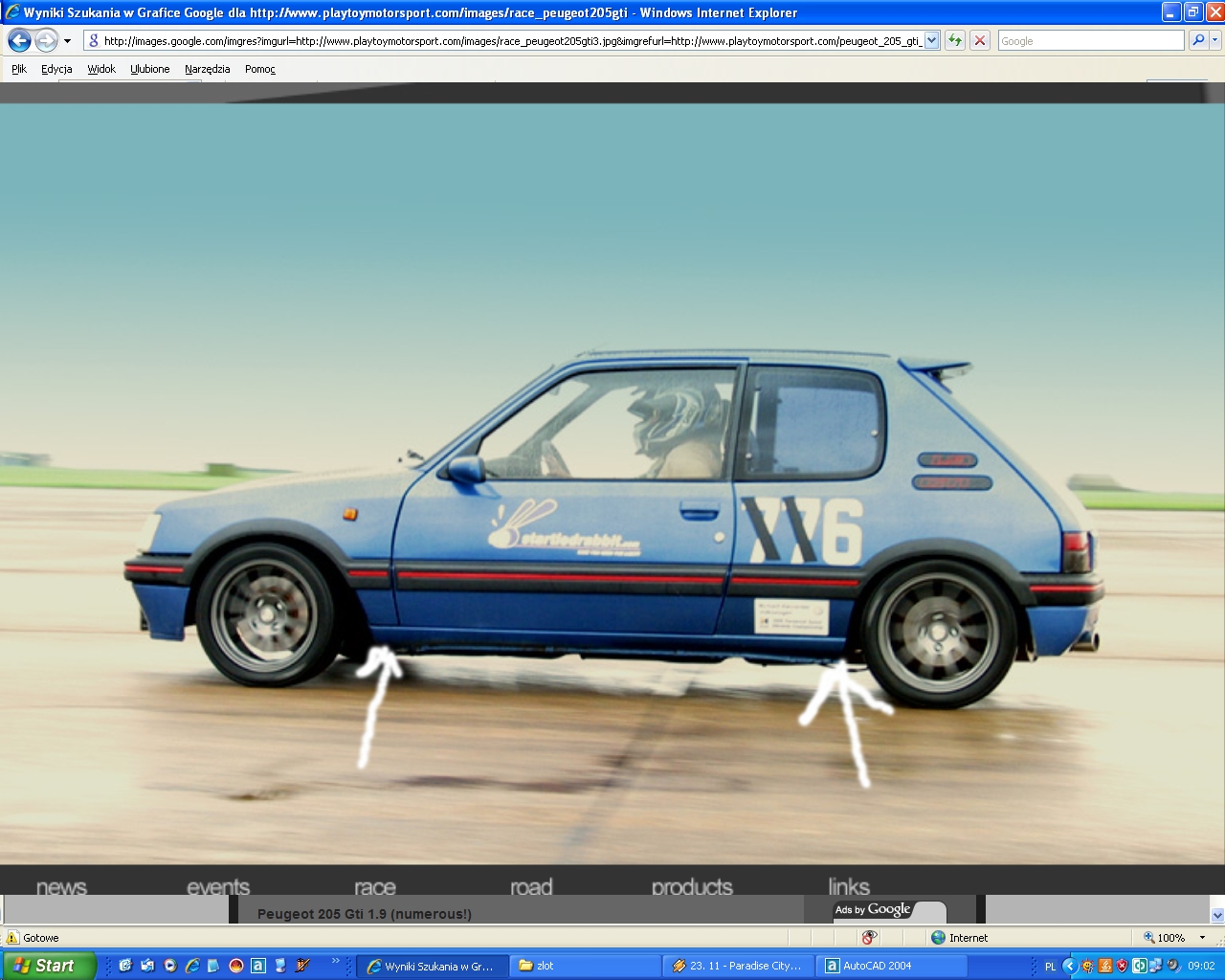The height and width of the screenshot is (980, 1225).
Task: Click the privacy report eye icon
Action: [x=869, y=938]
